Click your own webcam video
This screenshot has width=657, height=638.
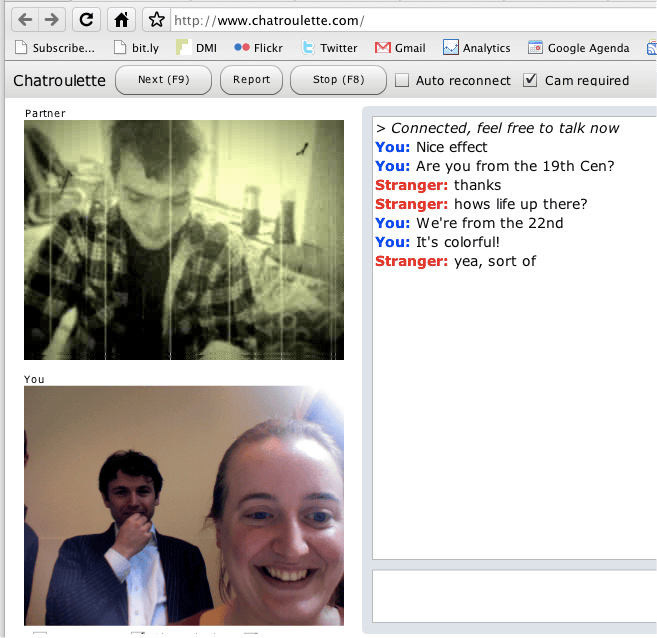[184, 506]
